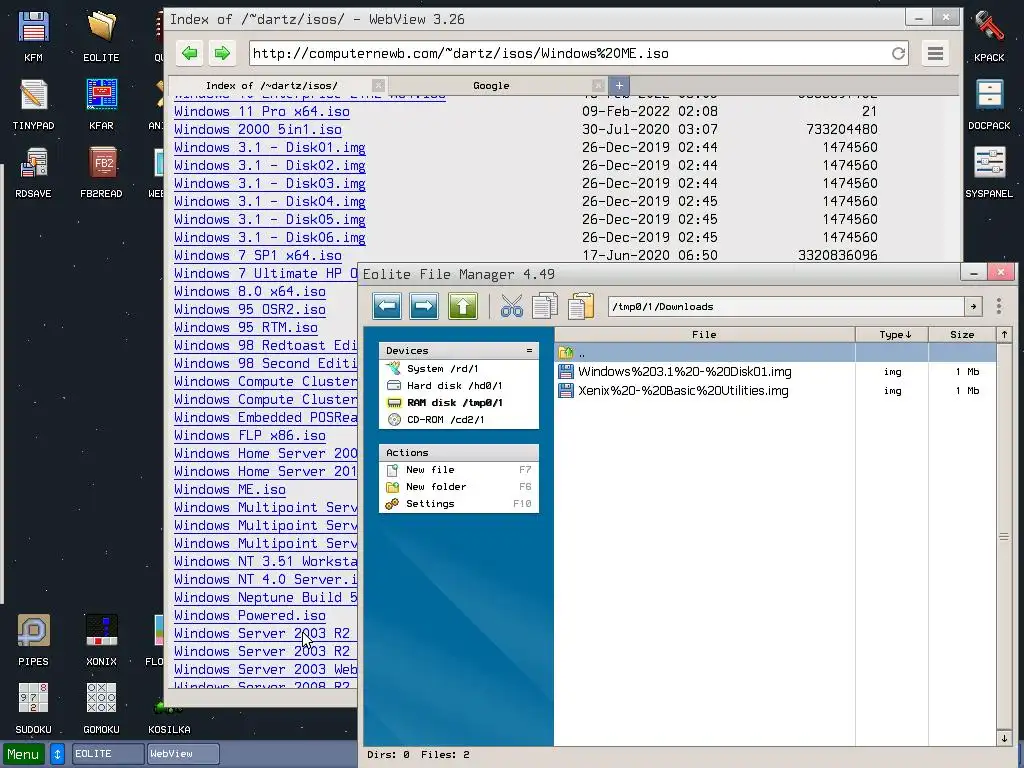Image resolution: width=1024 pixels, height=768 pixels.
Task: Open 'Windows 11 Pro x64.iso' link
Action: point(261,112)
